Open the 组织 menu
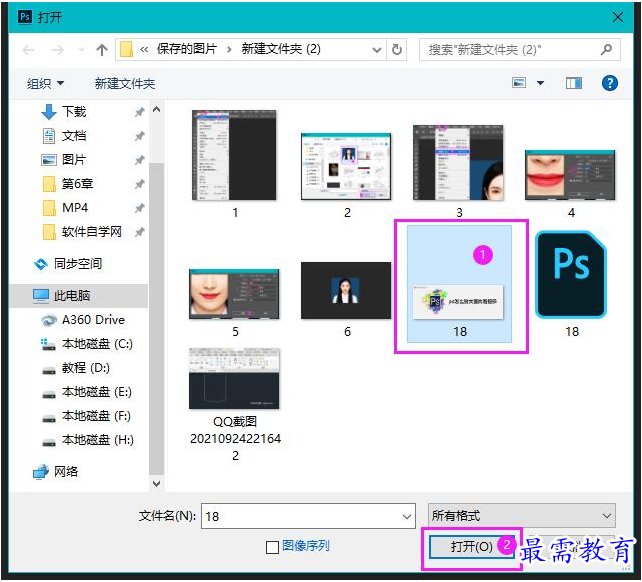This screenshot has height=582, width=642. click(45, 84)
